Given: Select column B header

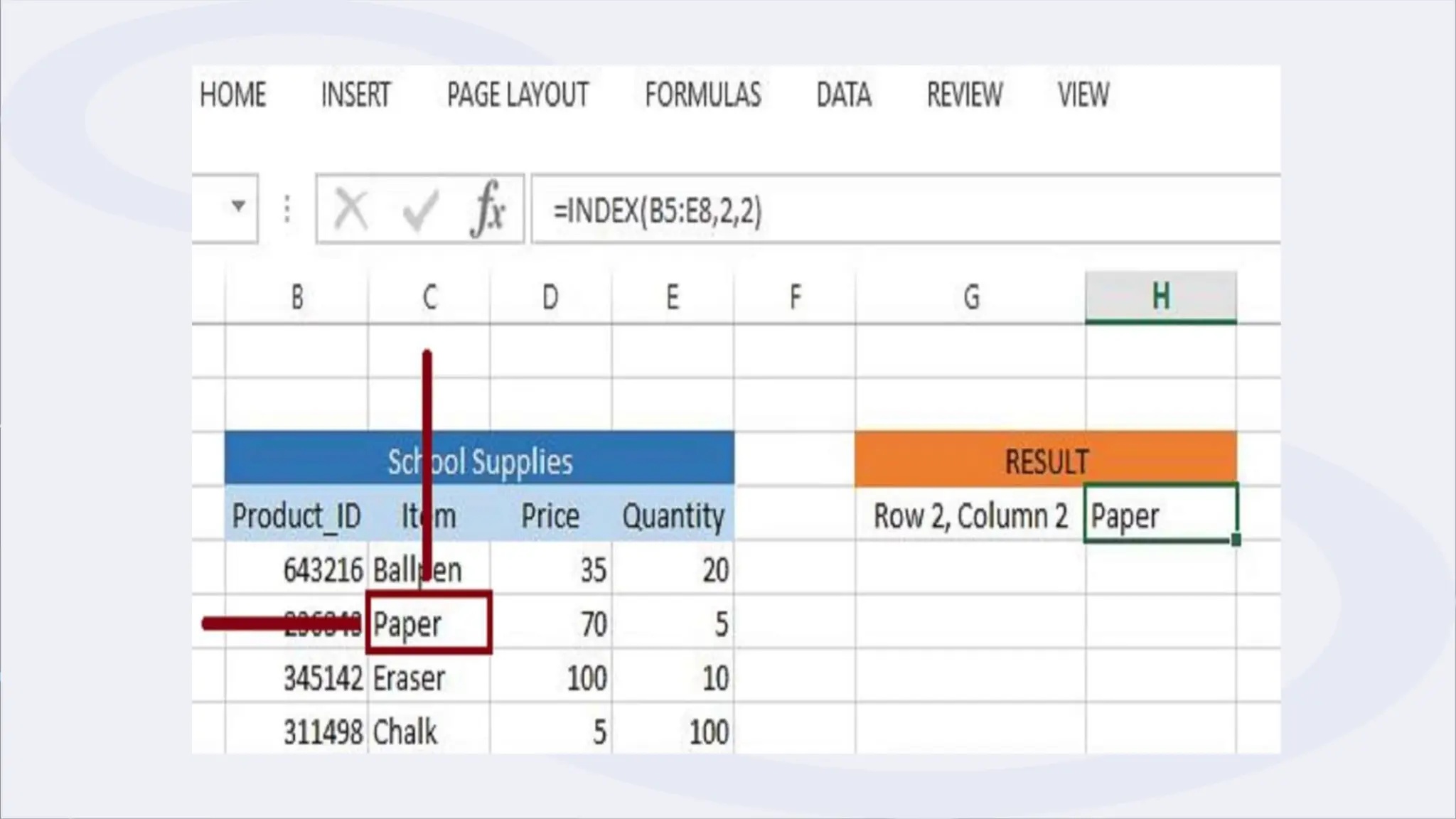Looking at the screenshot, I should point(297,297).
